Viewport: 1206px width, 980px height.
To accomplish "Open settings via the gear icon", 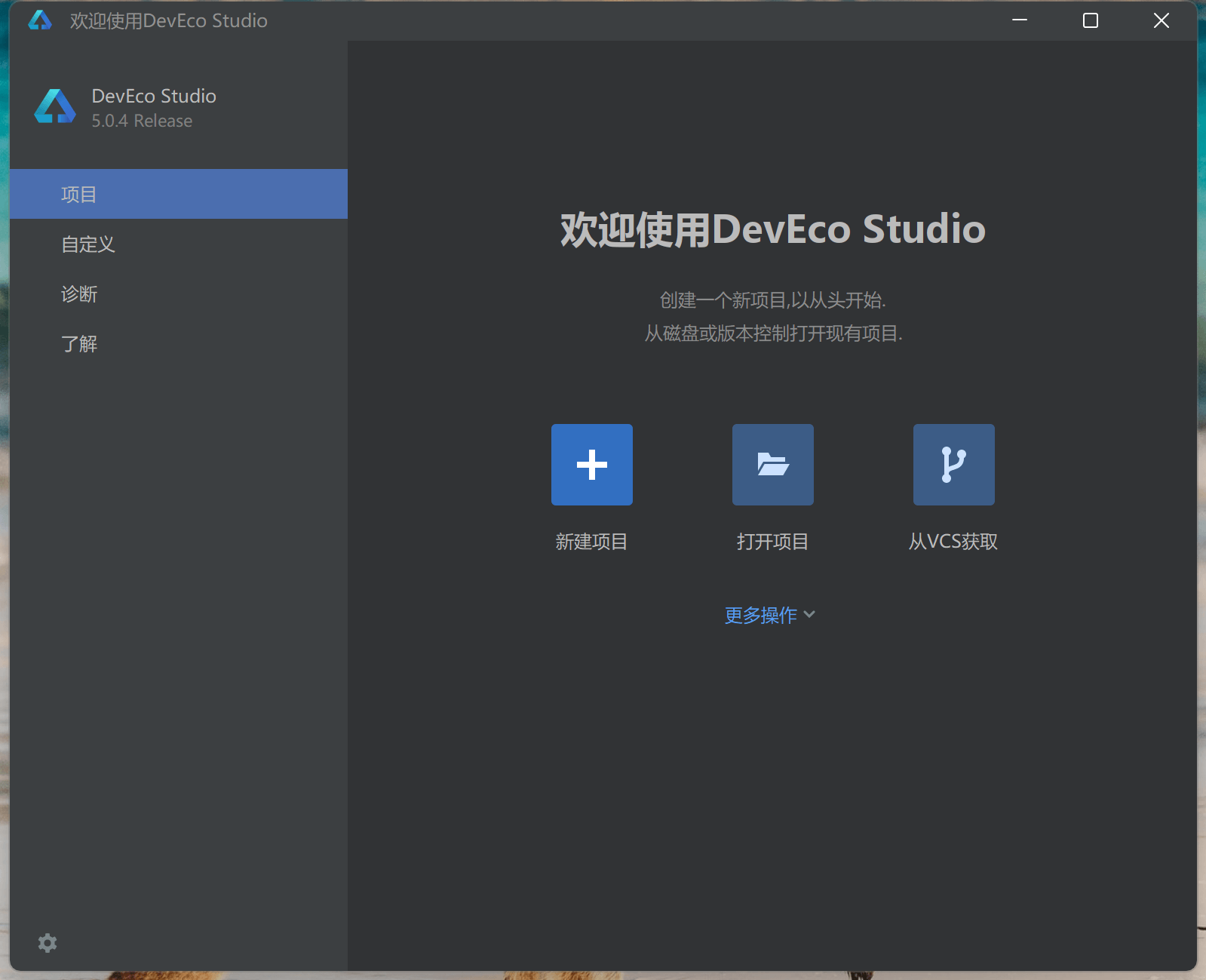I will 48,943.
